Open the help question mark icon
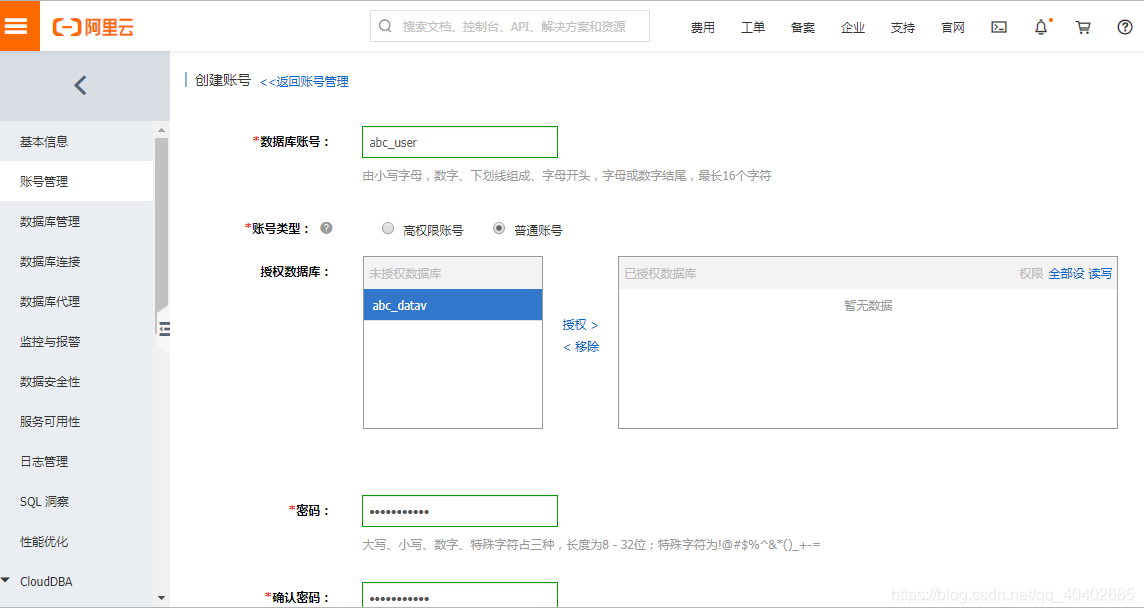 pyautogui.click(x=1125, y=27)
